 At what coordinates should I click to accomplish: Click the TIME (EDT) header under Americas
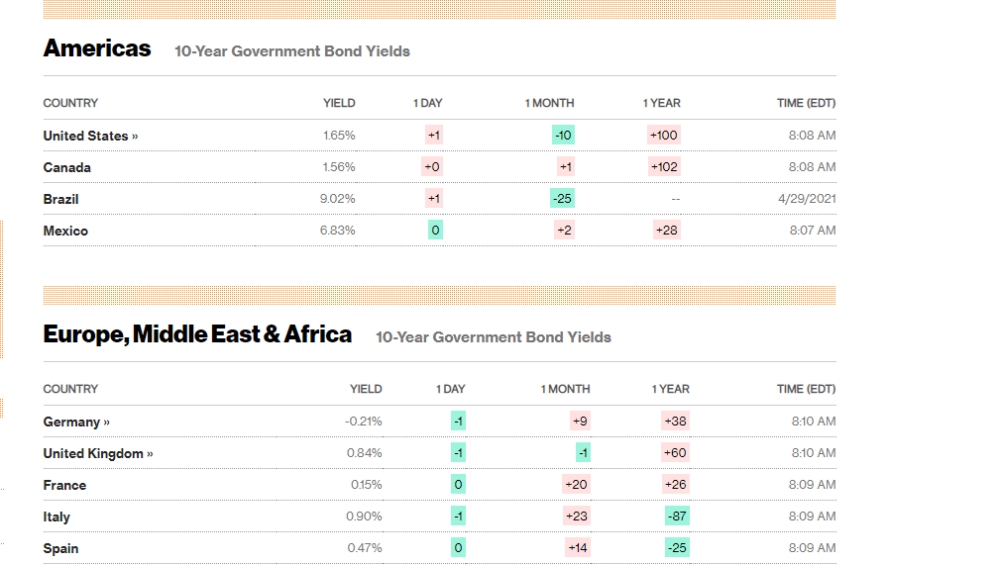pos(808,103)
